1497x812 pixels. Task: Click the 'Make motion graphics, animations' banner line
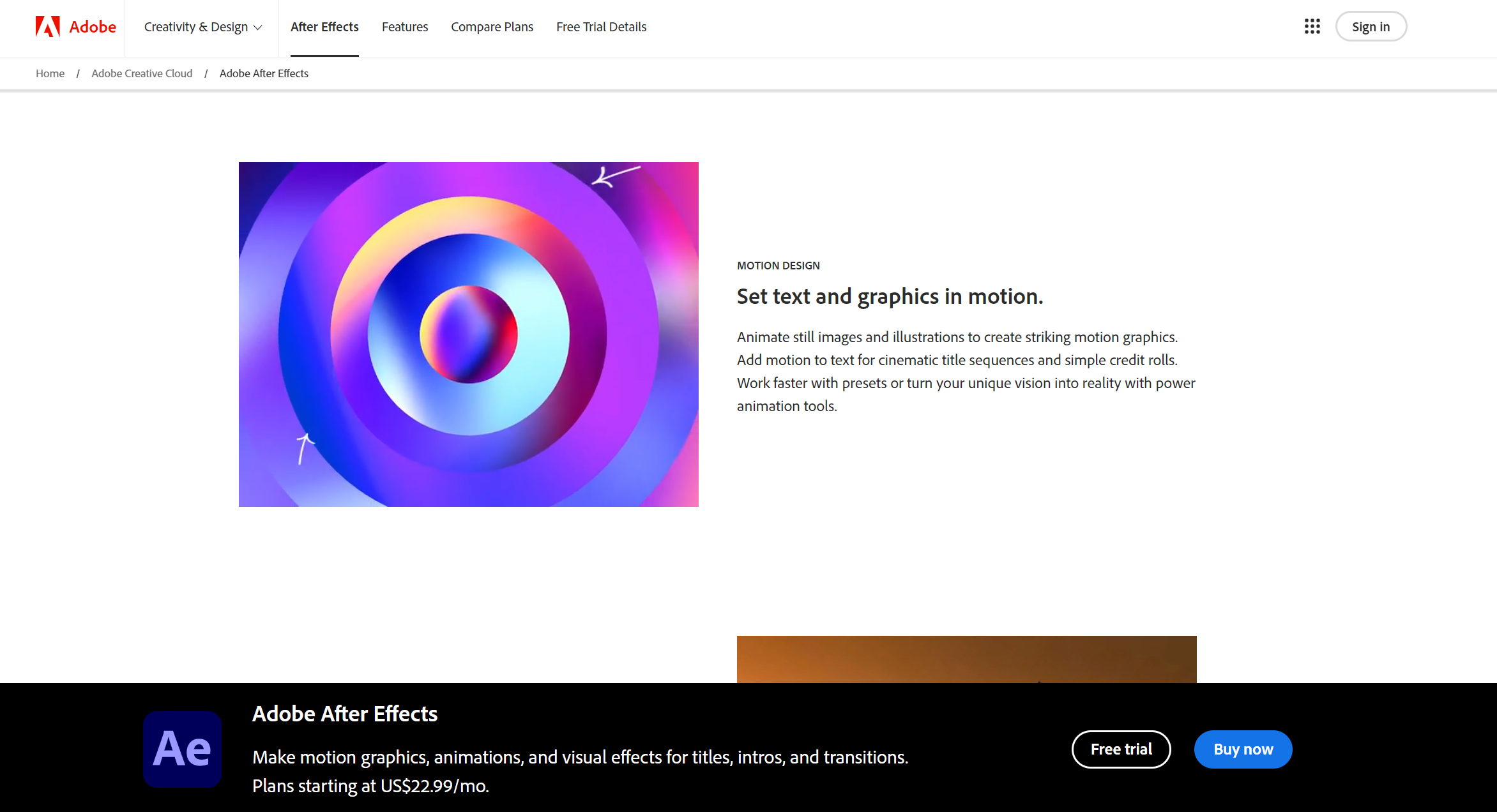tap(581, 757)
